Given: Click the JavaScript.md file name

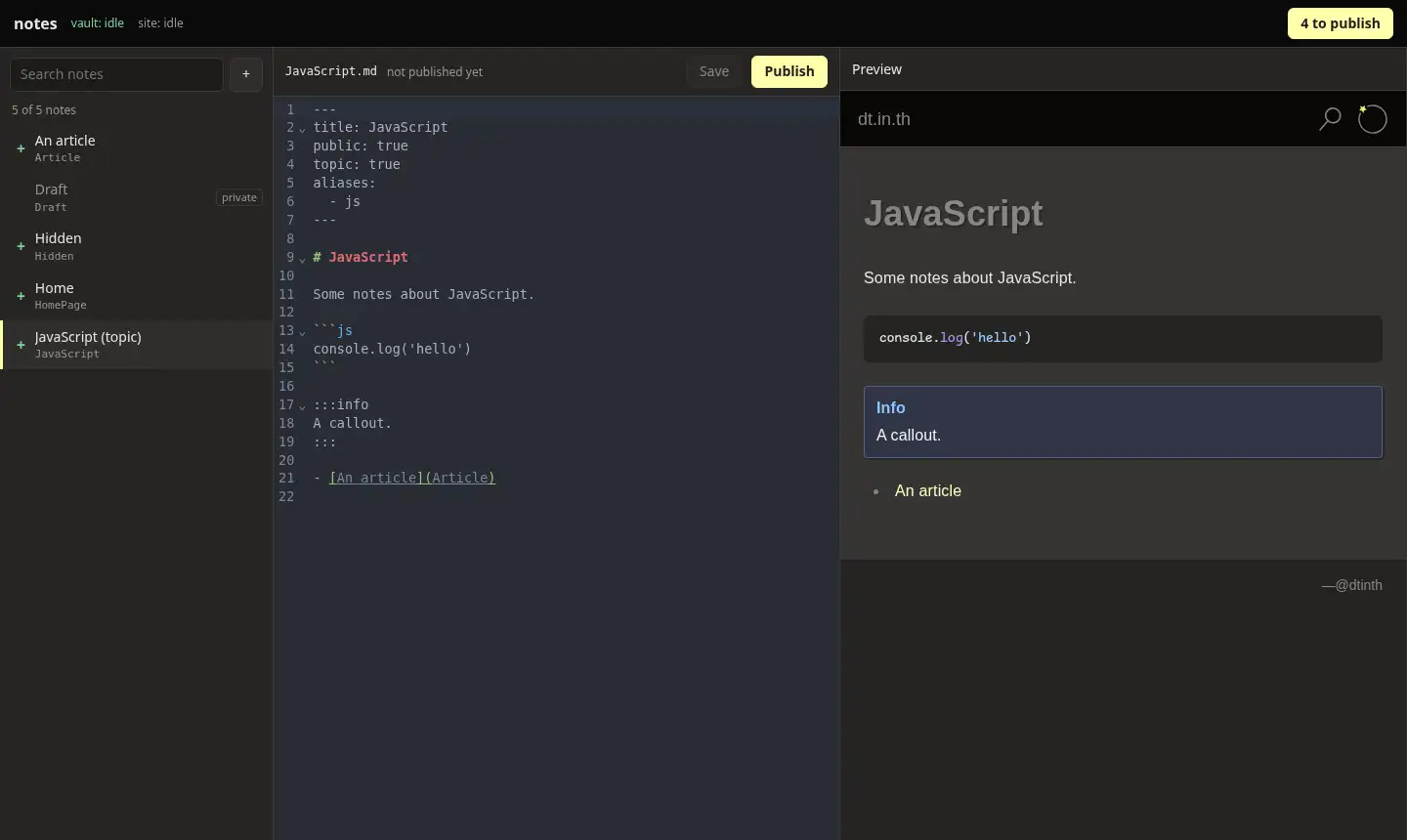Looking at the screenshot, I should 330,71.
